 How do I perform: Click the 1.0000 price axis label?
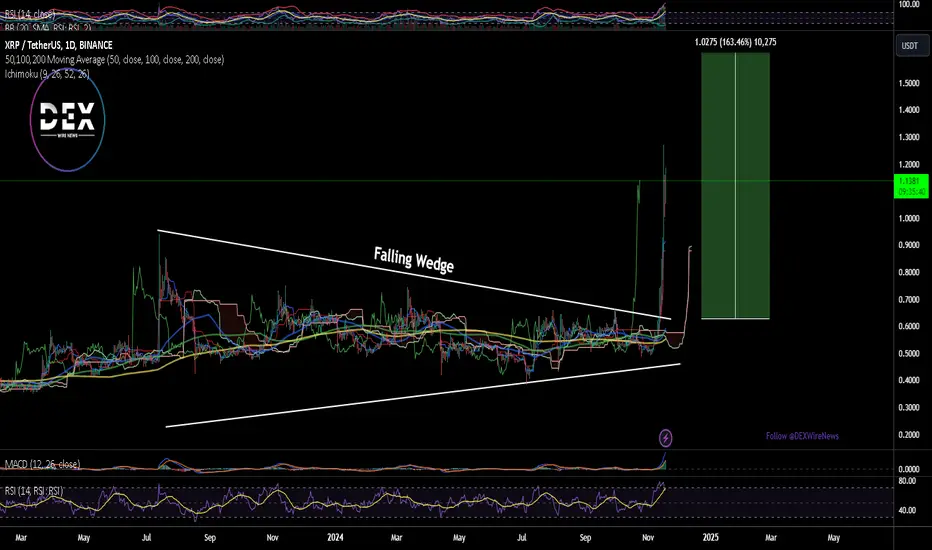[909, 218]
